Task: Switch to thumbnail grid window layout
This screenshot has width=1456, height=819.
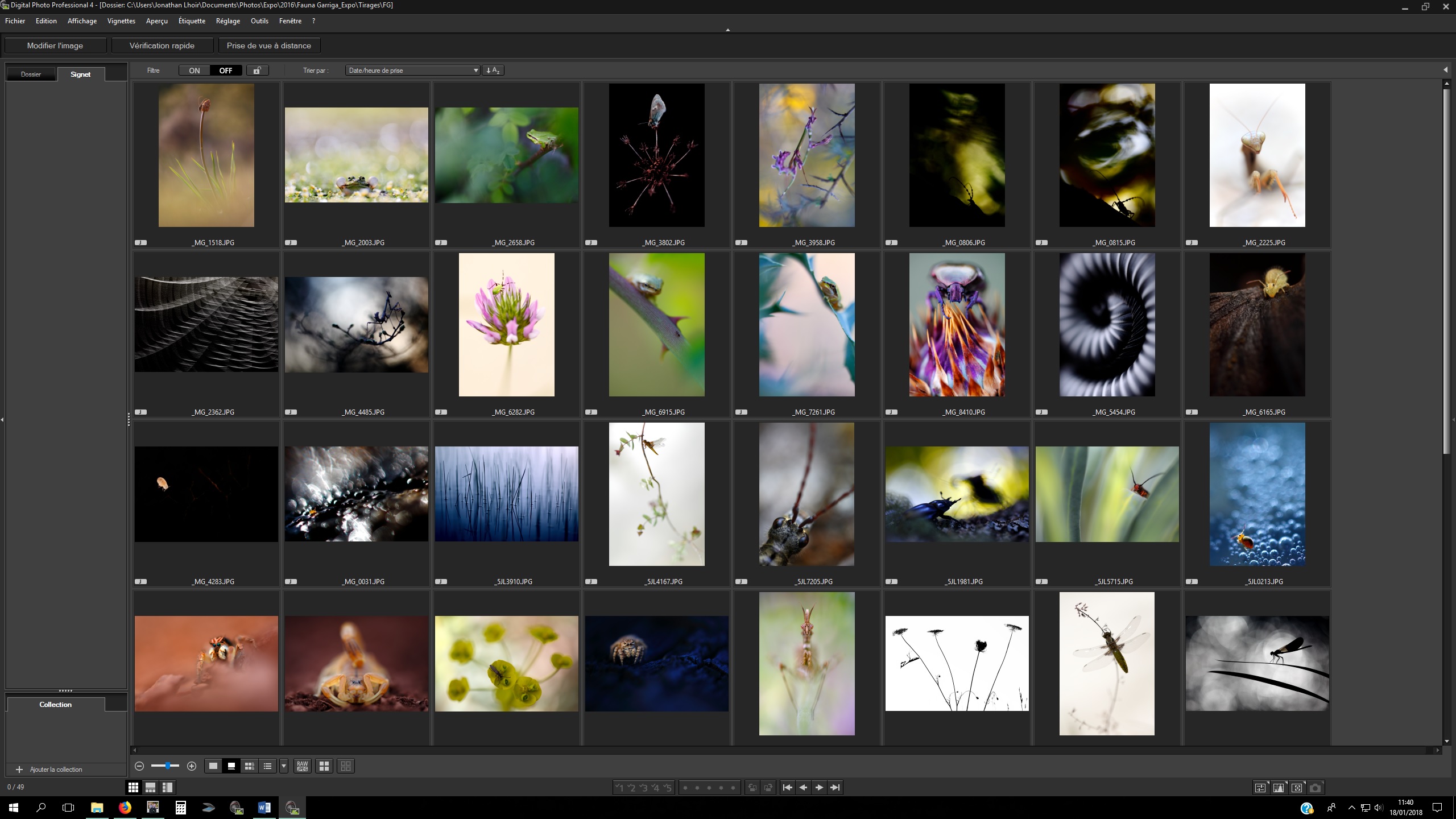Action: [133, 787]
